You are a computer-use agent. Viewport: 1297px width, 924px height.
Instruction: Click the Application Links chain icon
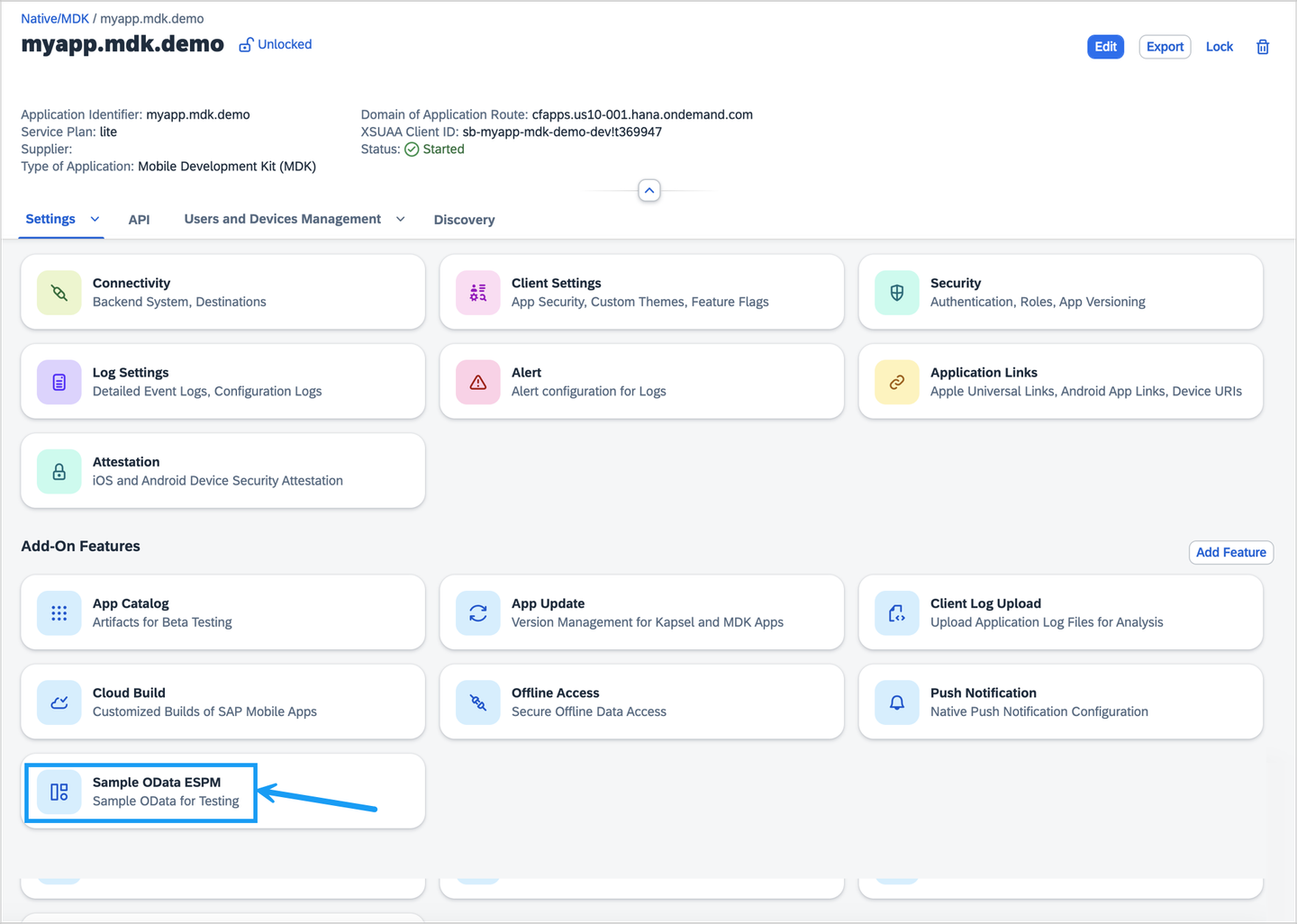[x=897, y=382]
